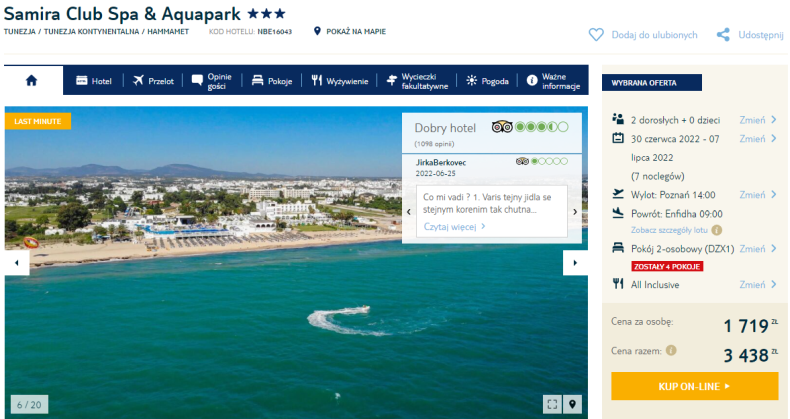Show next gallery photo
The width and height of the screenshot is (790, 419).
pyautogui.click(x=575, y=263)
